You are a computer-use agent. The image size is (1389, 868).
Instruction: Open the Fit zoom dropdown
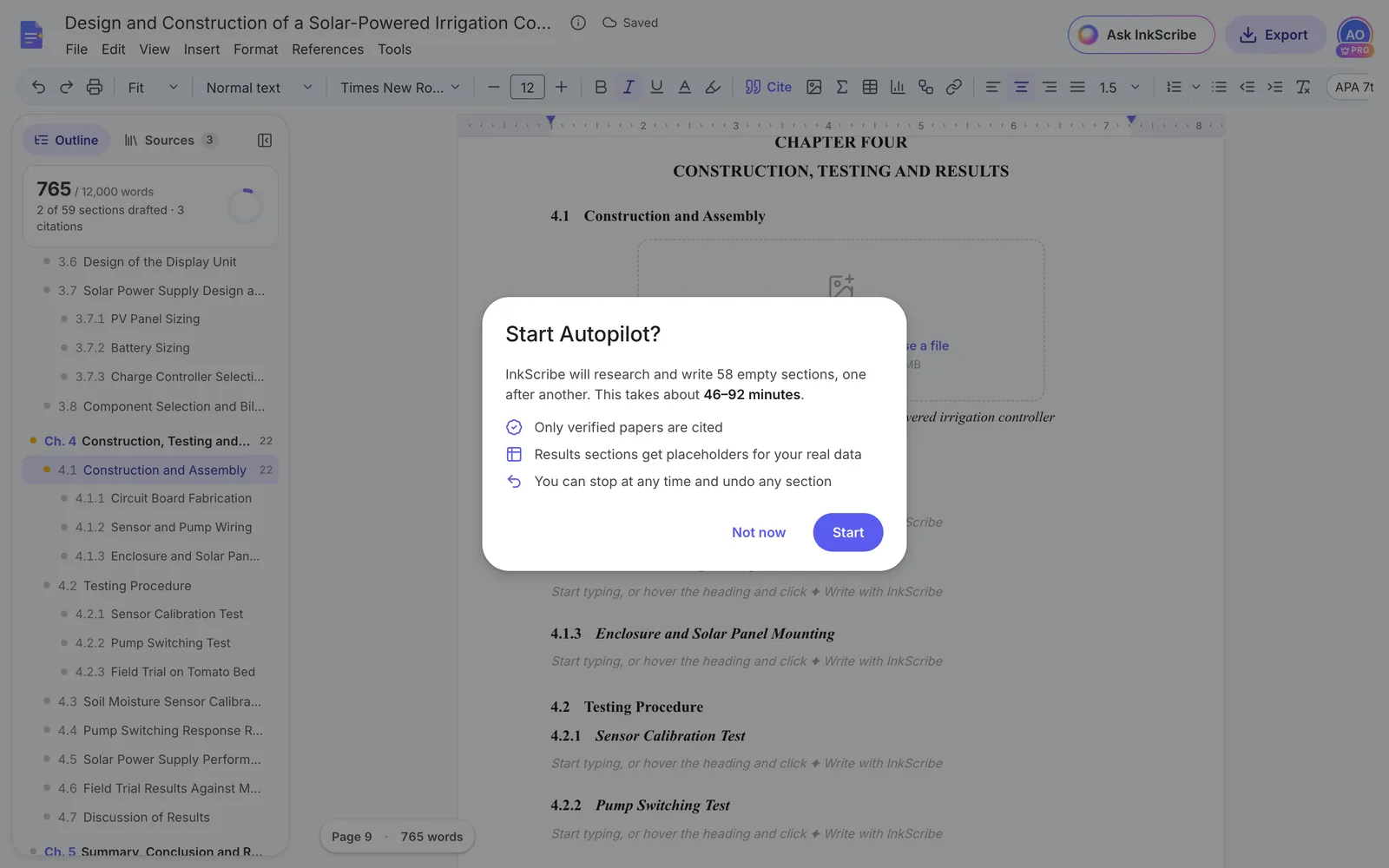(153, 87)
